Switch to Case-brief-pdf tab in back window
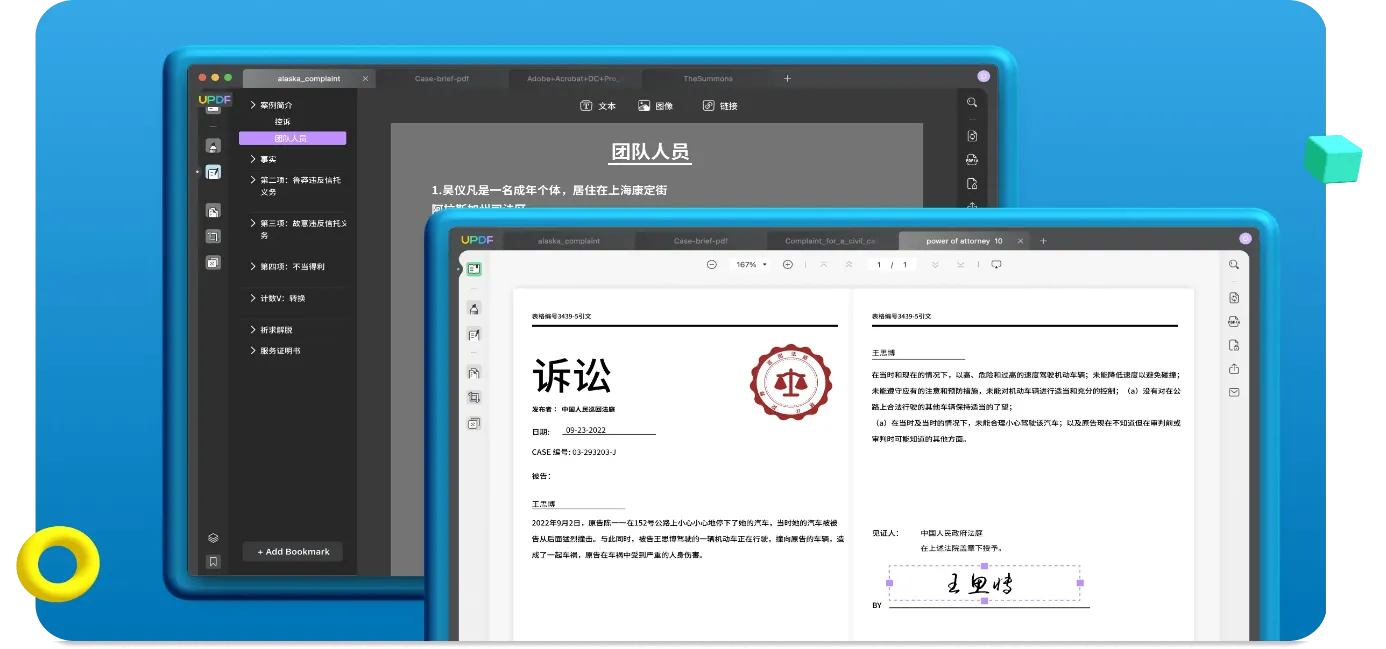 [x=442, y=78]
